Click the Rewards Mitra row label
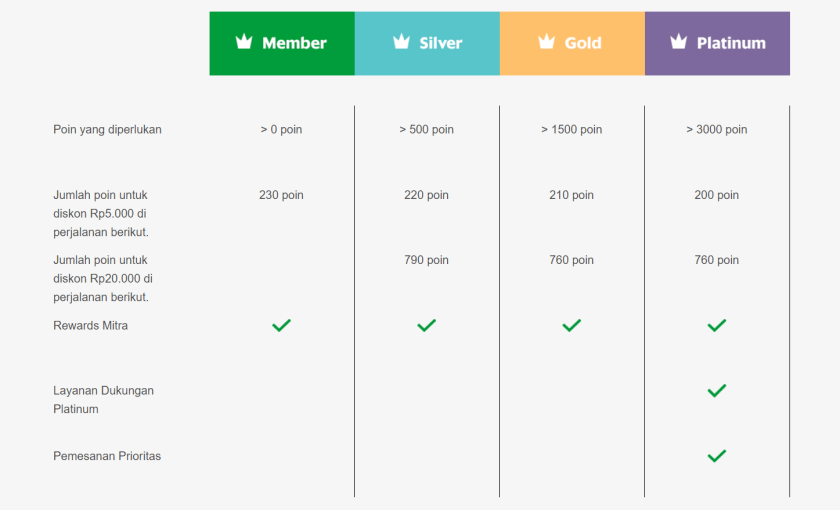 tap(91, 325)
